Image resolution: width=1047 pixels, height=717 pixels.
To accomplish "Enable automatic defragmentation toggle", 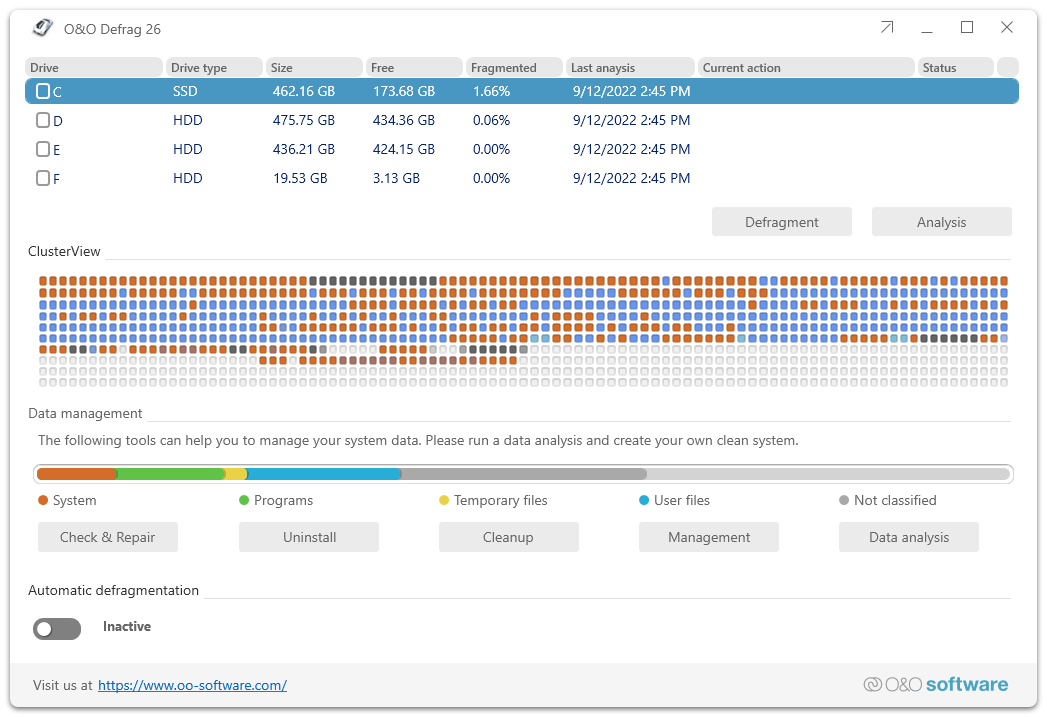I will [x=57, y=628].
